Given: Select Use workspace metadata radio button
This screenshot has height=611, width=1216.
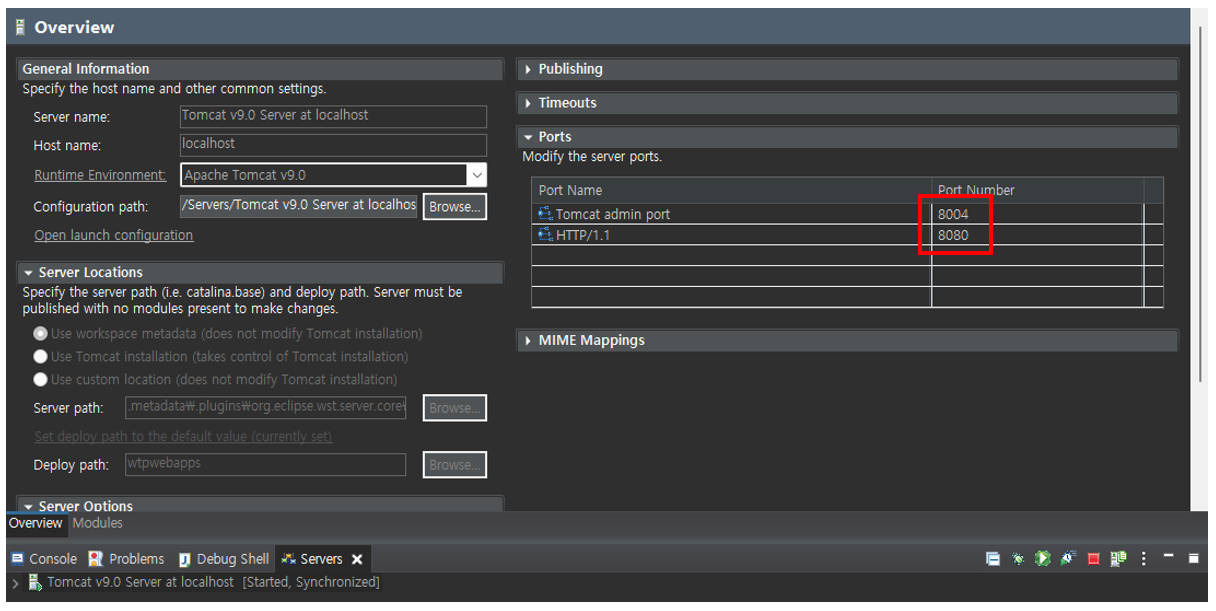Looking at the screenshot, I should 40,334.
